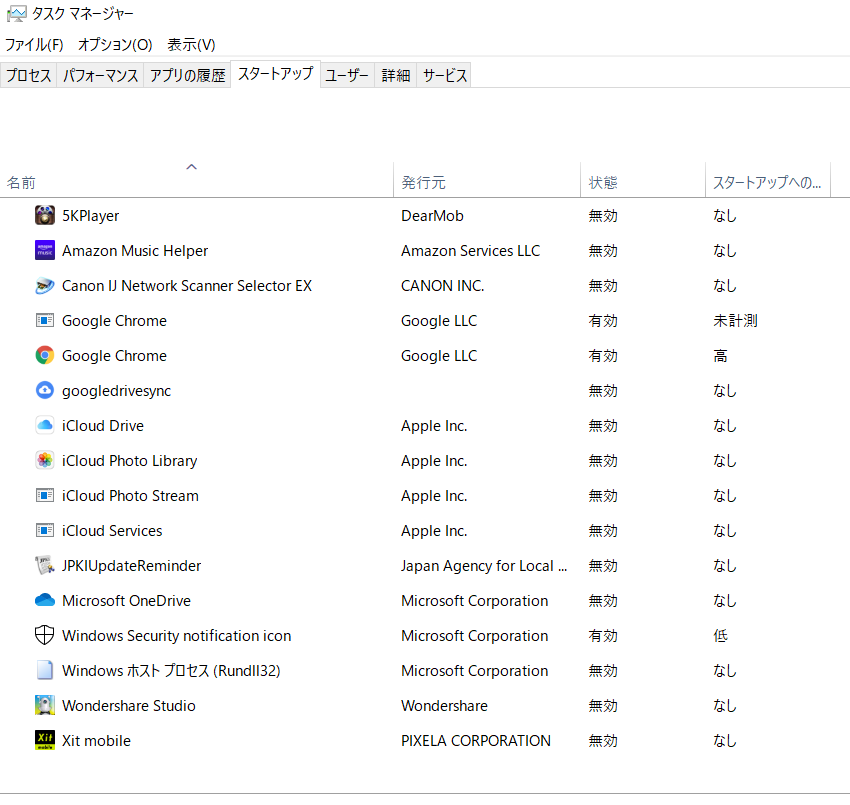Screen dimensions: 850x805
Task: Click the Amazon Services LLC publisher cell
Action: pyautogui.click(x=471, y=250)
